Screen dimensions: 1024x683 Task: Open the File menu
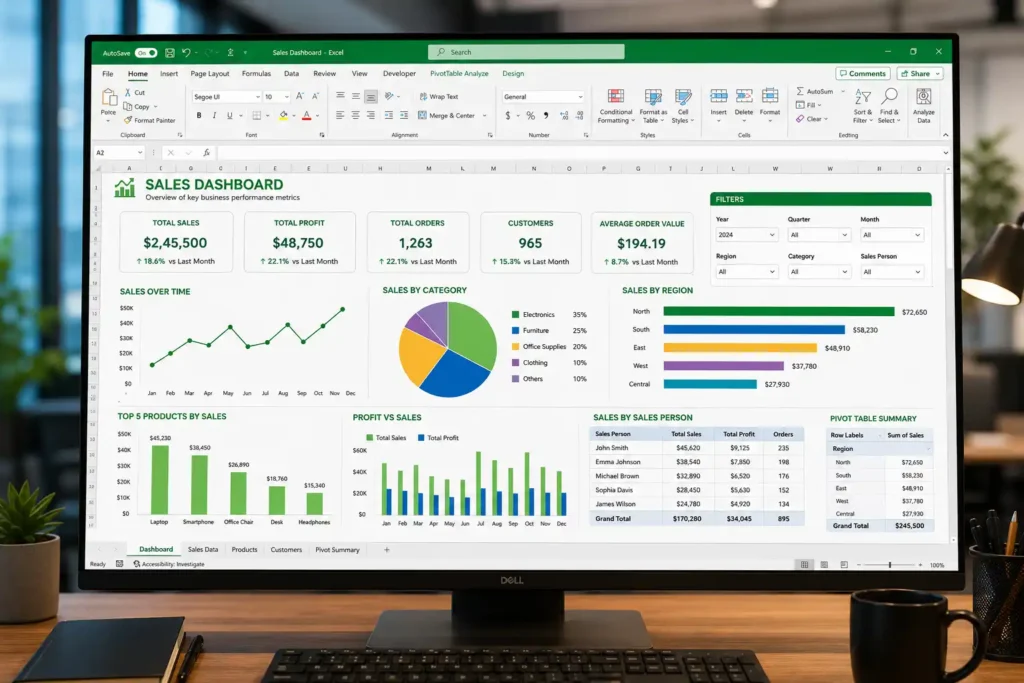(108, 74)
